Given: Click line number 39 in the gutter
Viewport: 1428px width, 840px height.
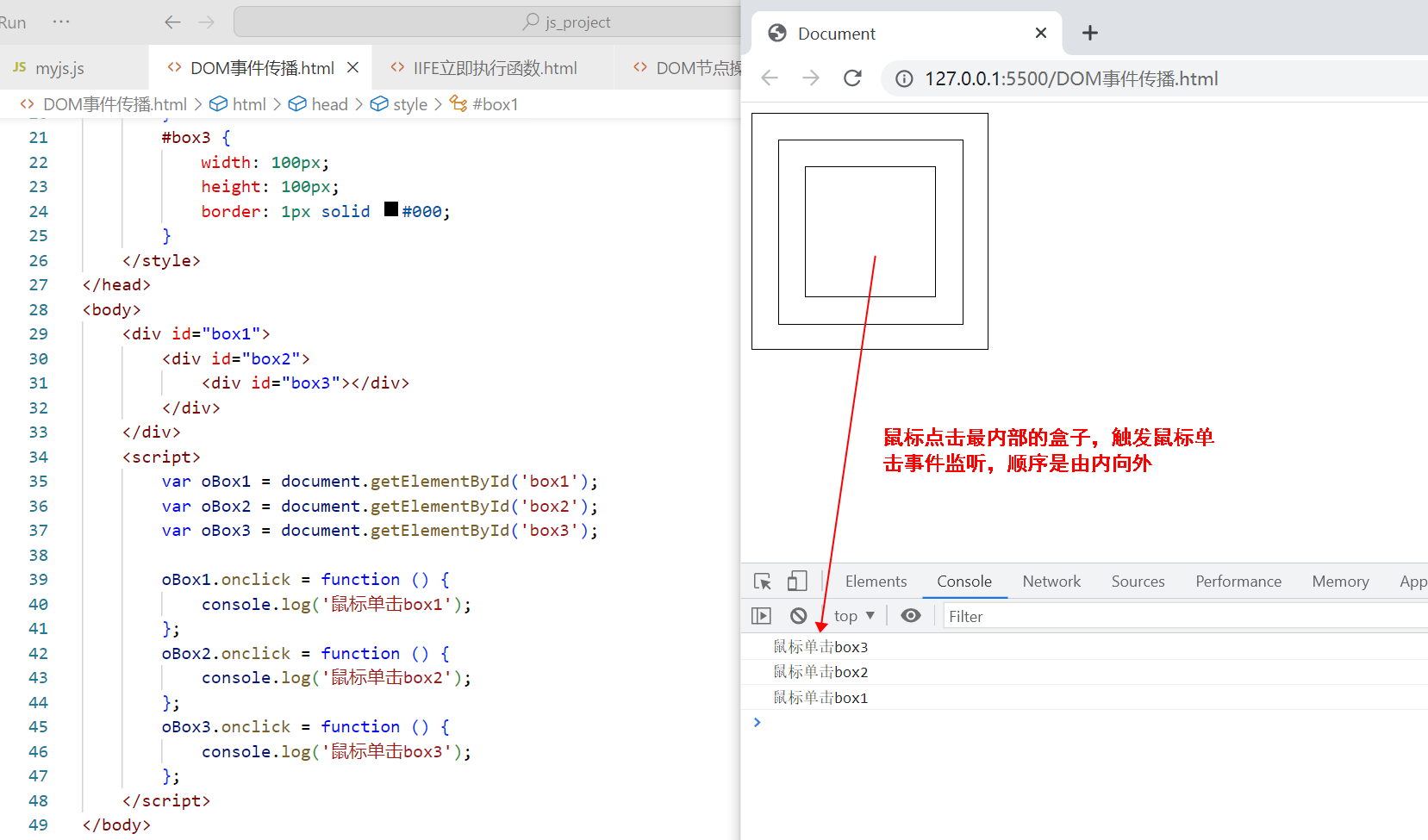Looking at the screenshot, I should pos(39,580).
